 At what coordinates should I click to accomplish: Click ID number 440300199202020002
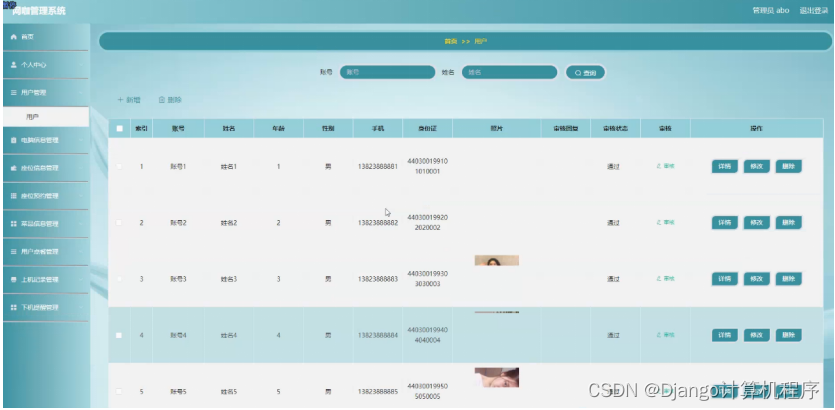click(428, 223)
